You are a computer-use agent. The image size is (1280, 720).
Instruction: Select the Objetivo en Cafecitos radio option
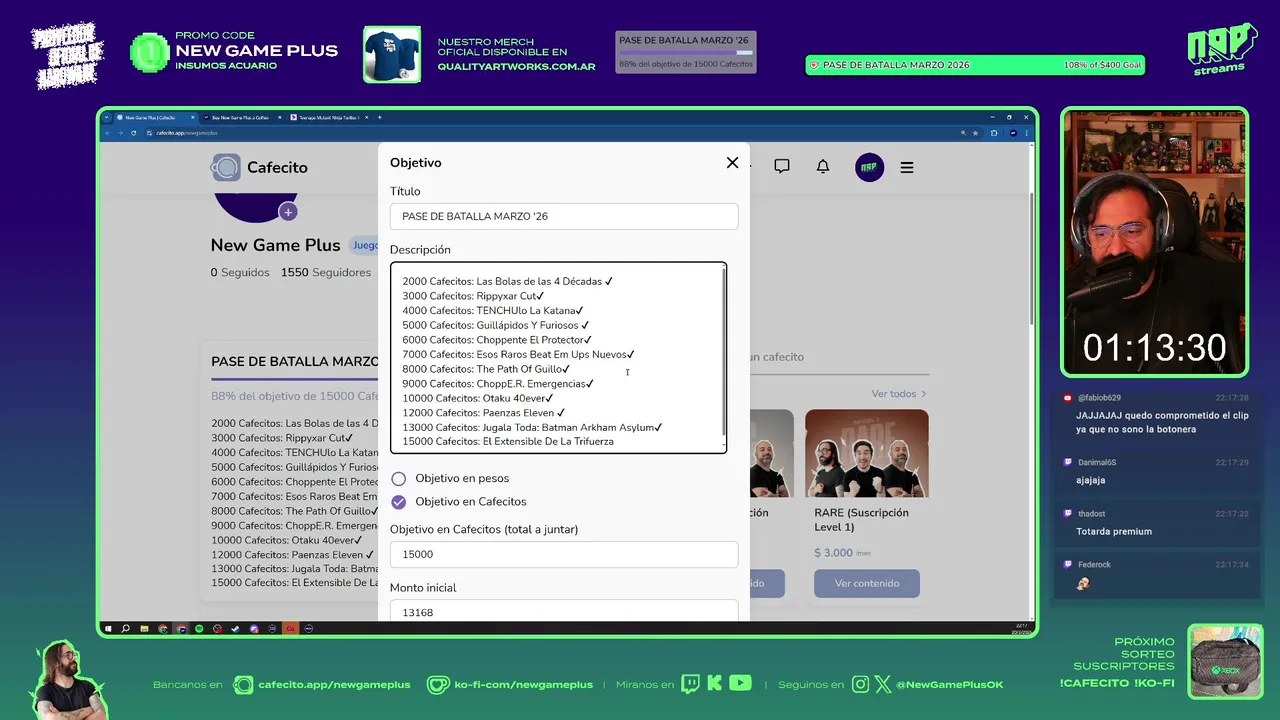click(x=399, y=502)
